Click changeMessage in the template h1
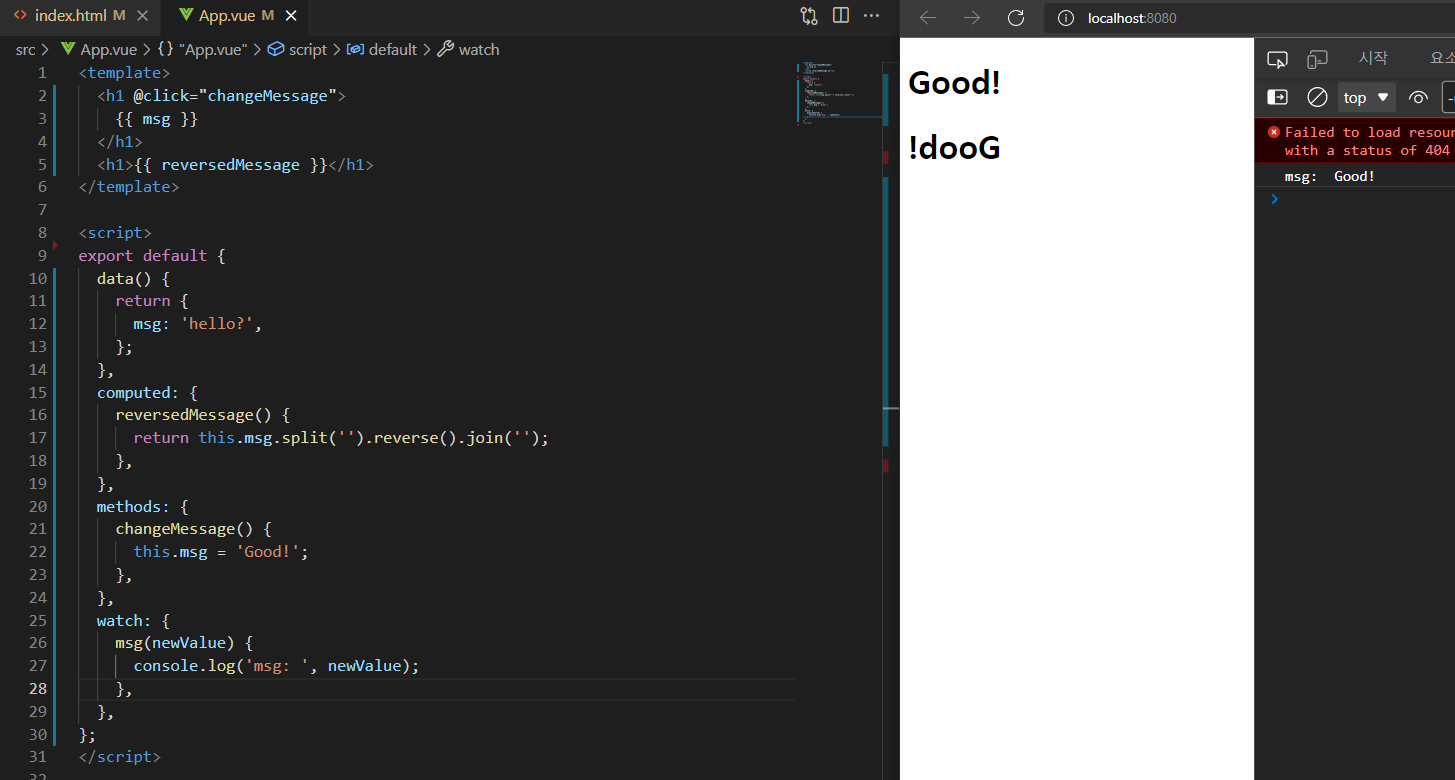The height and width of the screenshot is (780, 1455). point(267,96)
